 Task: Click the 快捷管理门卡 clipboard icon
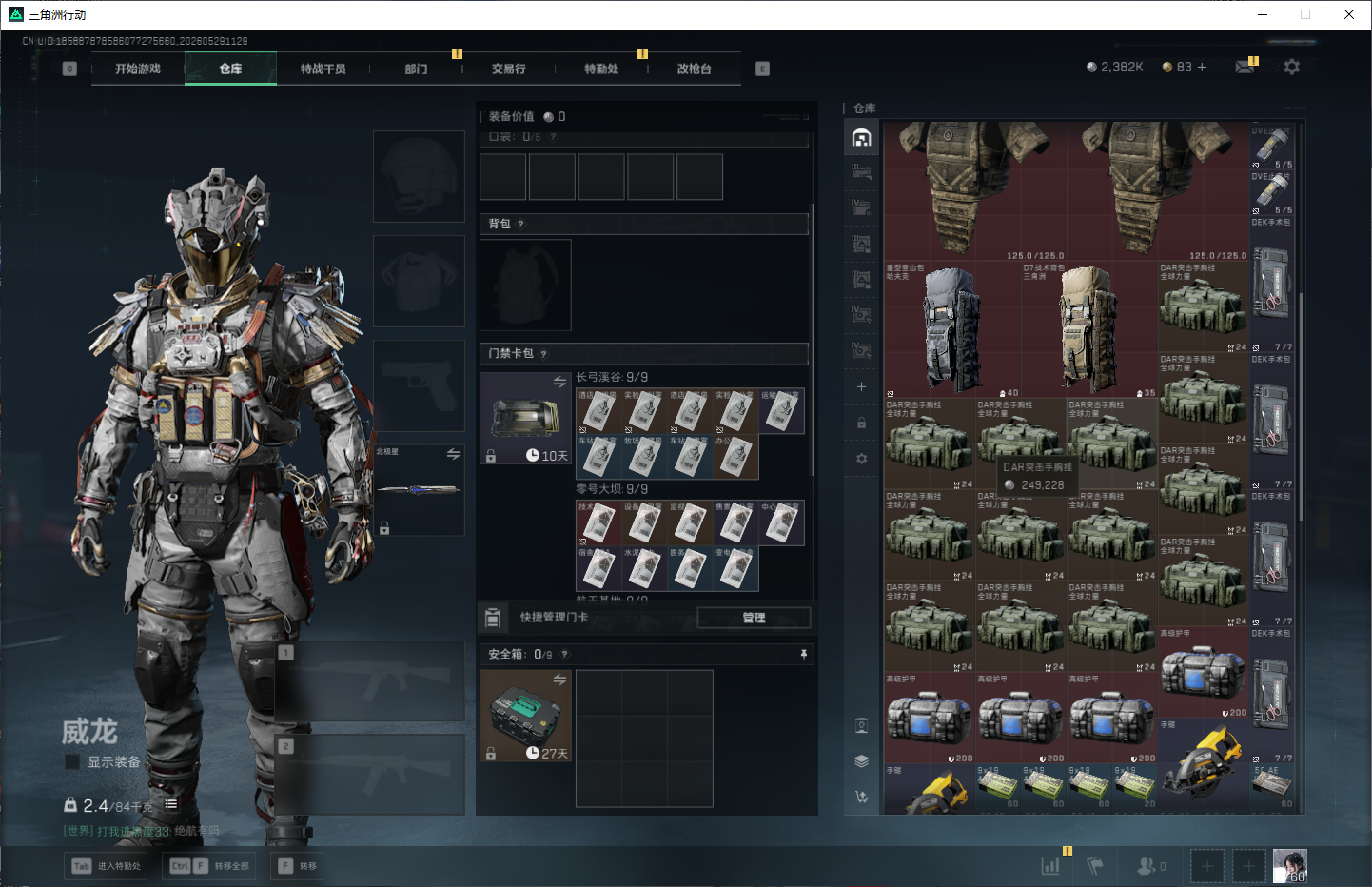pos(493,618)
